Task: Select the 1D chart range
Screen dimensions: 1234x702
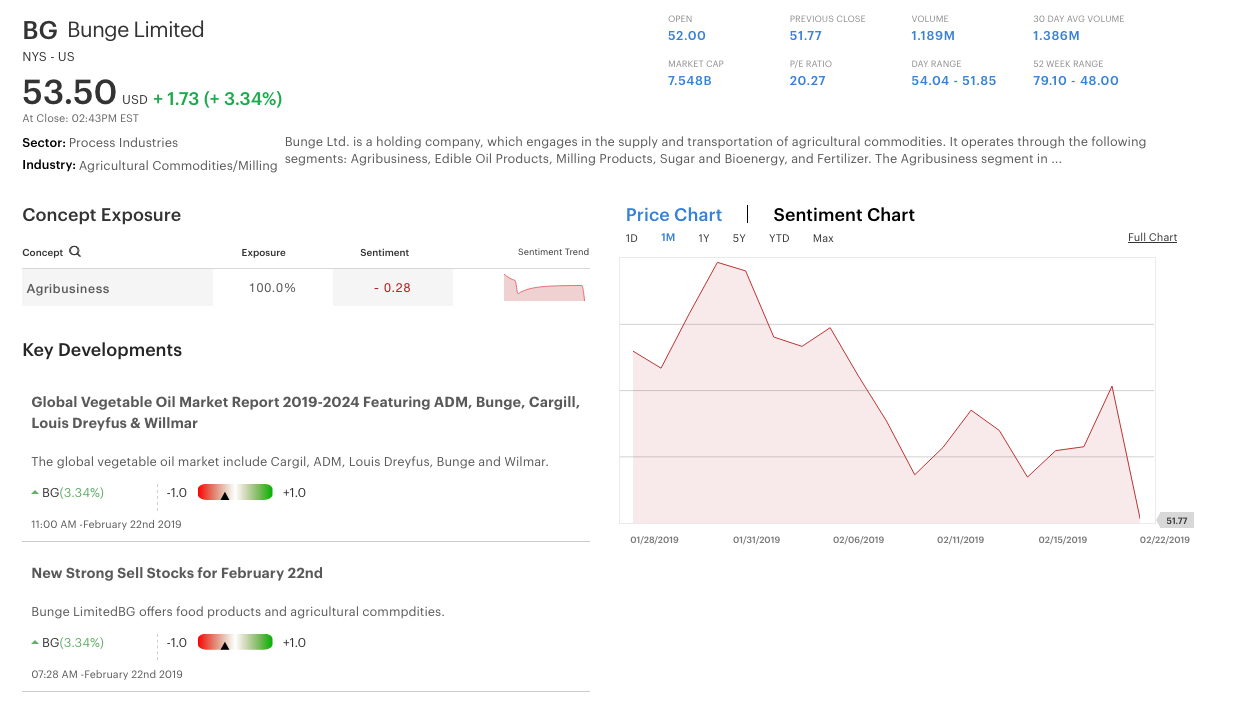Action: (x=632, y=238)
